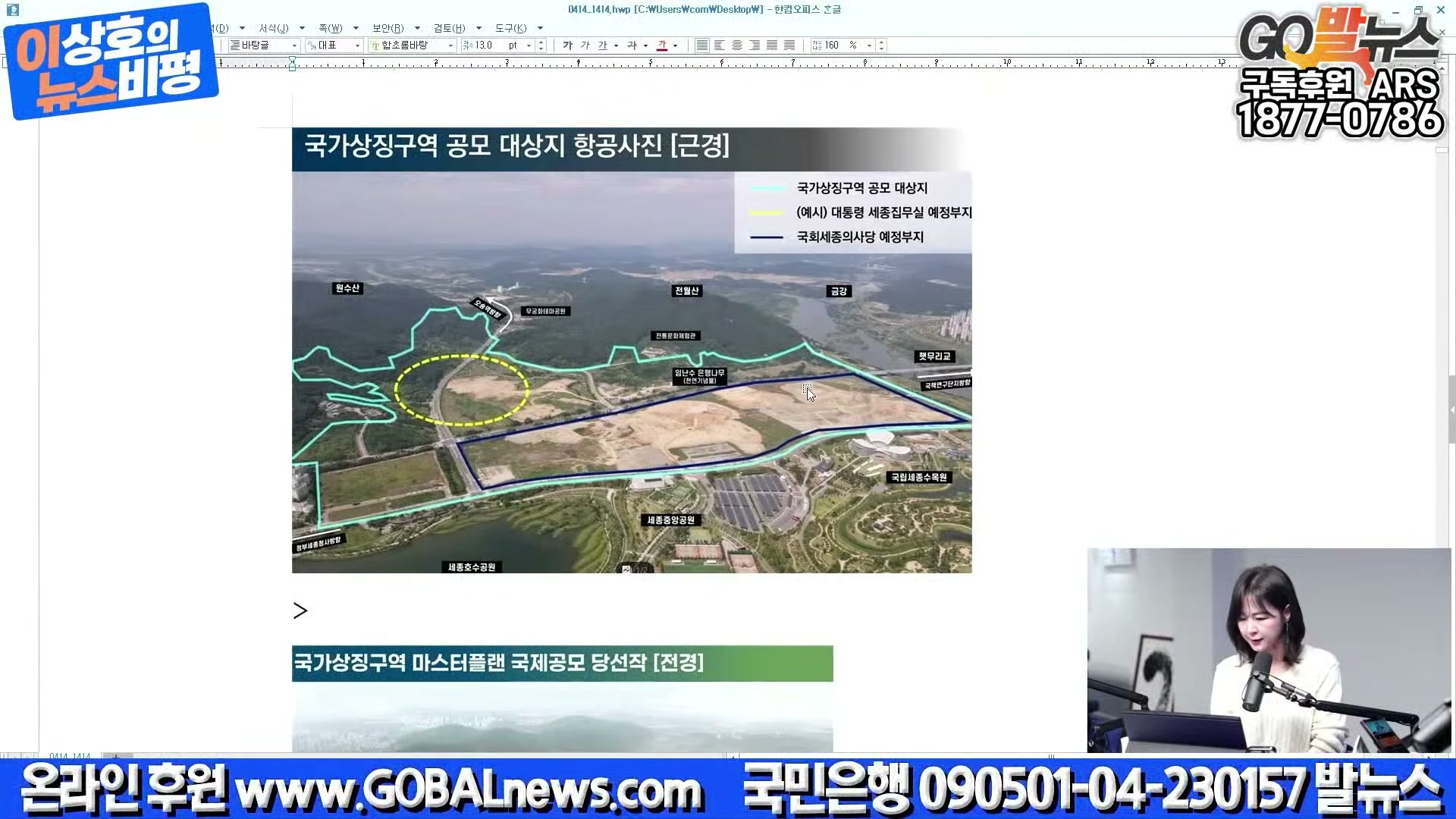Click strikethrough text icon

(x=632, y=45)
